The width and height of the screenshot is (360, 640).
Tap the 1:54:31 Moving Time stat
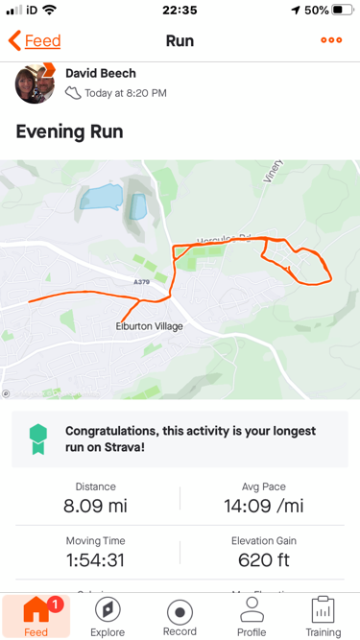click(x=96, y=553)
